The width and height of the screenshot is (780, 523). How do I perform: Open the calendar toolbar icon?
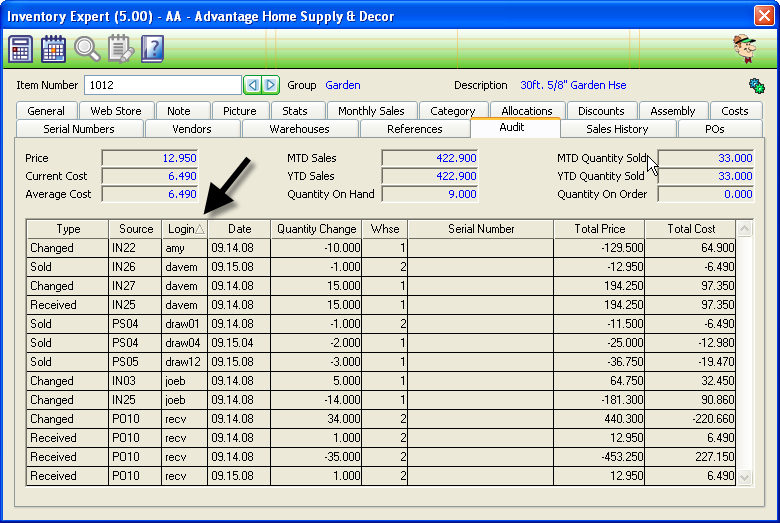(x=54, y=48)
